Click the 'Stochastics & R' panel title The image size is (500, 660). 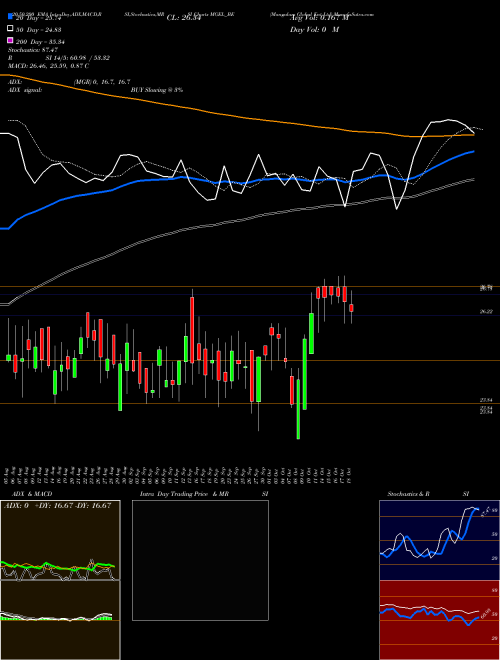coord(408,494)
